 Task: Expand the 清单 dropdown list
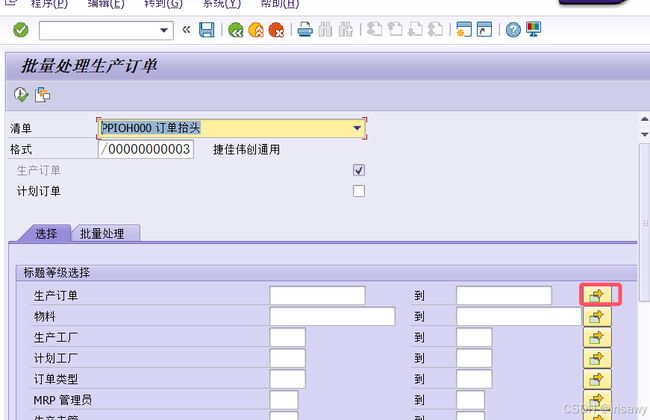tap(357, 128)
